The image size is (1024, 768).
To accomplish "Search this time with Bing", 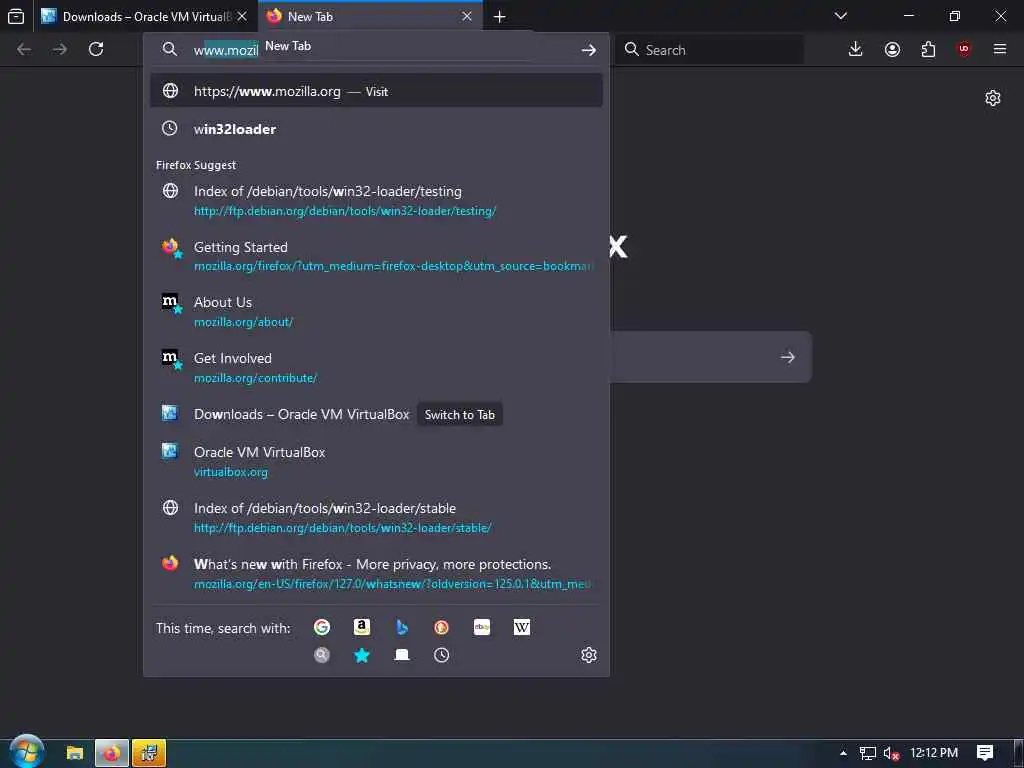I will pyautogui.click(x=402, y=628).
